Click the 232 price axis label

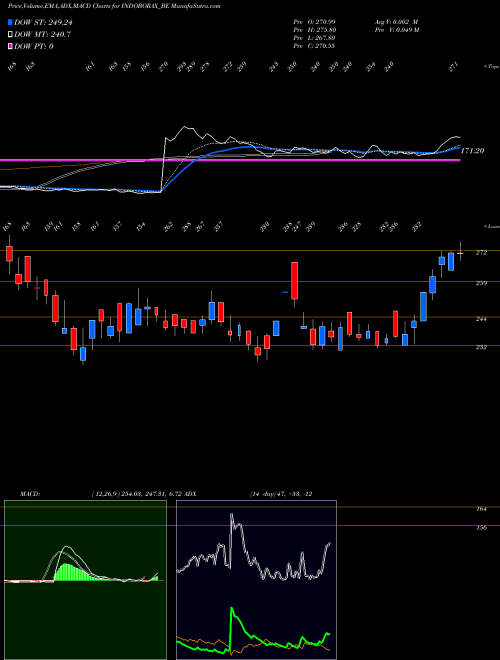(x=481, y=347)
